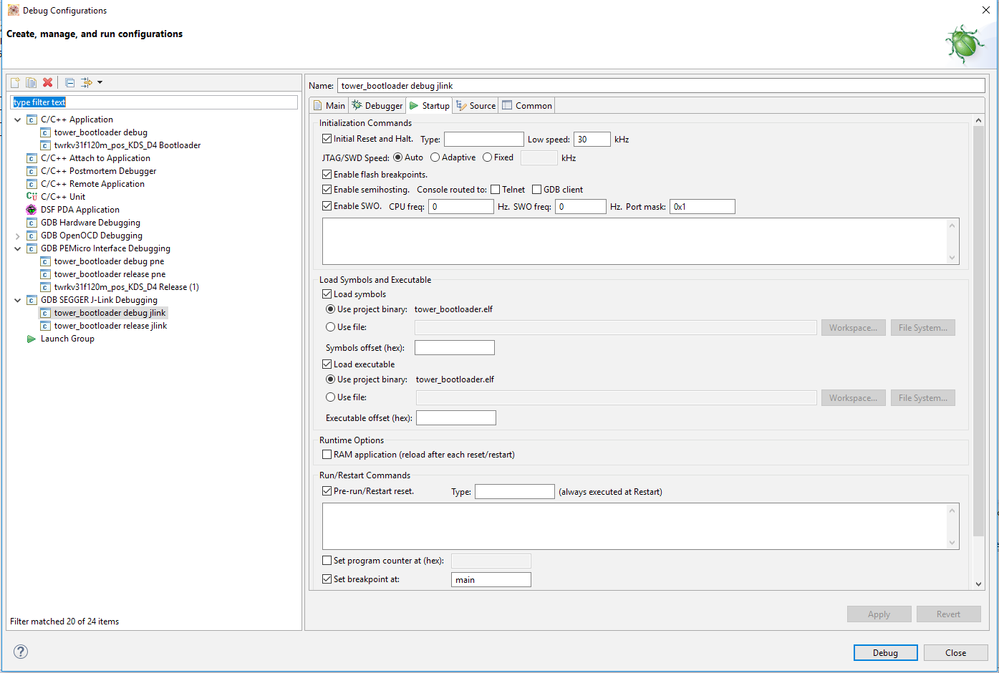Click the Port mask field
The image size is (999, 673).
pyautogui.click(x=702, y=207)
